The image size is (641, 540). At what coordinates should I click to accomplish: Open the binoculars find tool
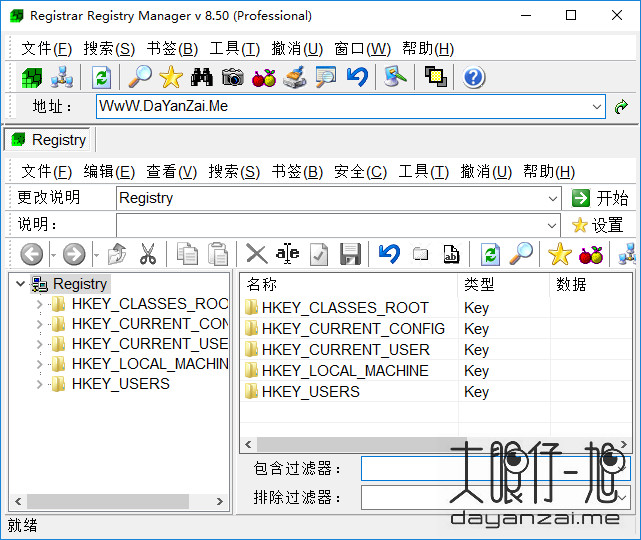pyautogui.click(x=202, y=77)
